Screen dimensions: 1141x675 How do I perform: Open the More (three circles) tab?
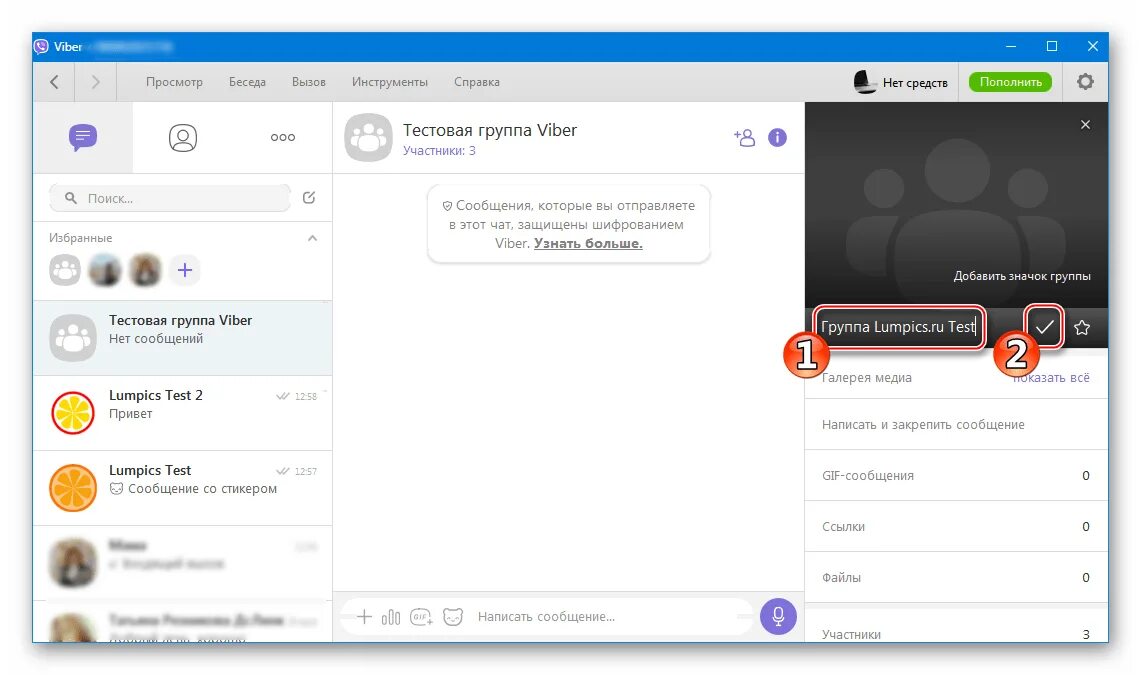pos(282,137)
